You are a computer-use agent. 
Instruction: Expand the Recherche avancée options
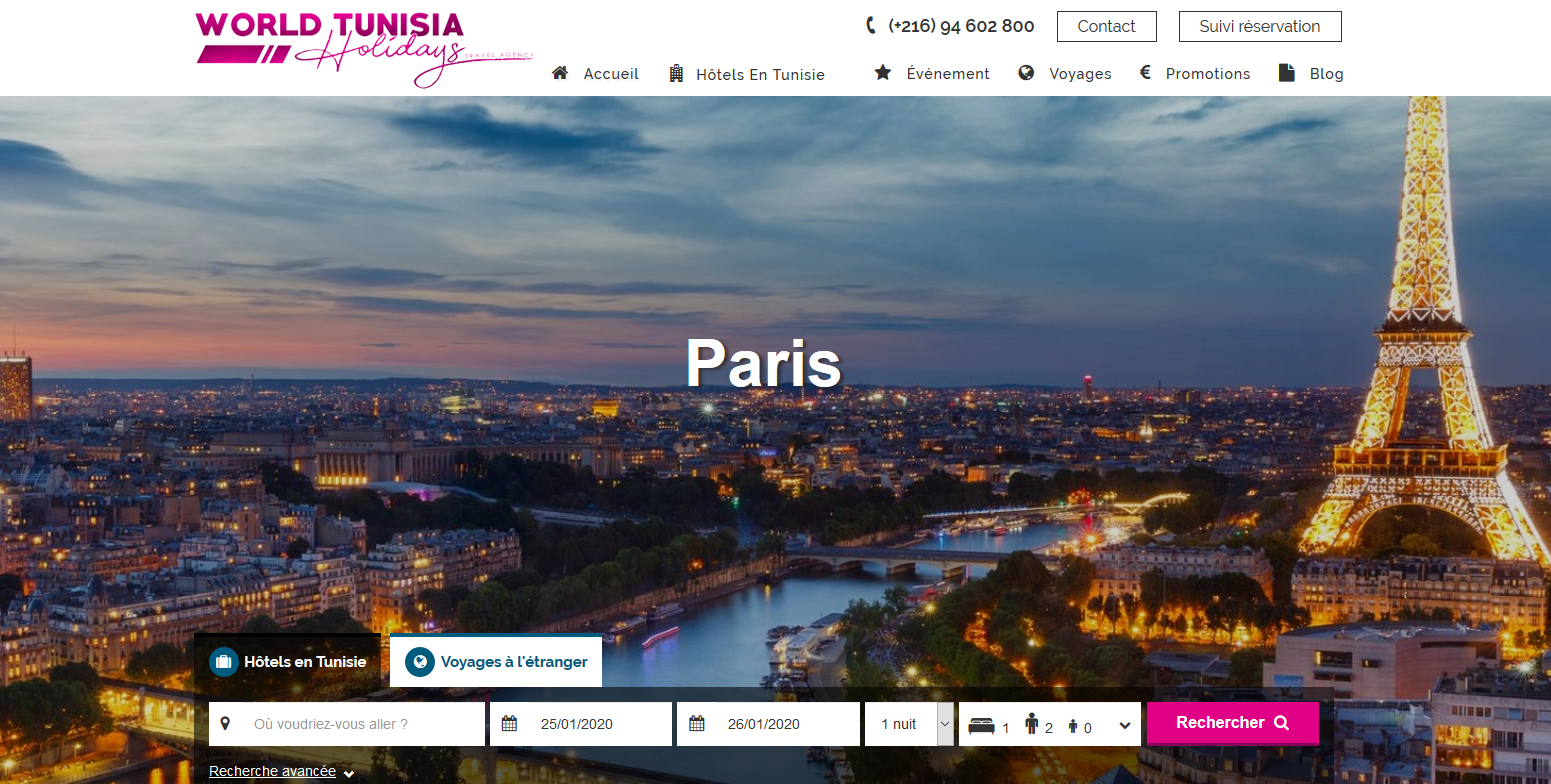[x=281, y=772]
